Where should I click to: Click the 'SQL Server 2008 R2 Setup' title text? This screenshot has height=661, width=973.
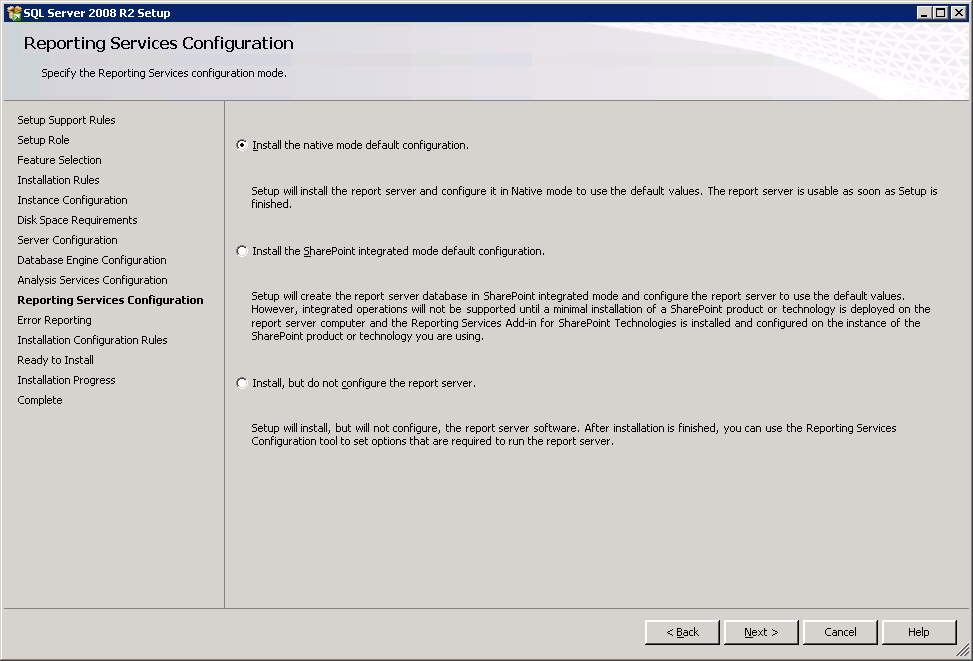97,13
